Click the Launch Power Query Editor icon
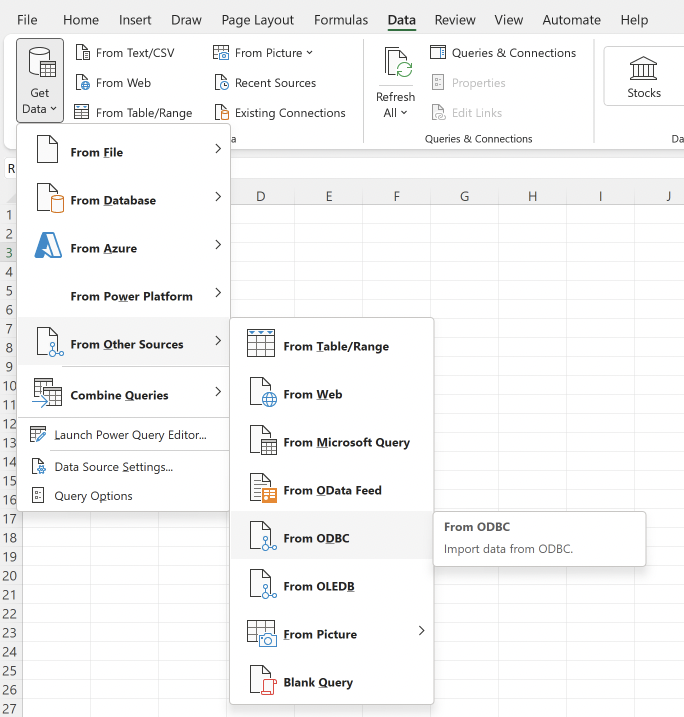Viewport: 684px width, 717px height. pos(38,434)
